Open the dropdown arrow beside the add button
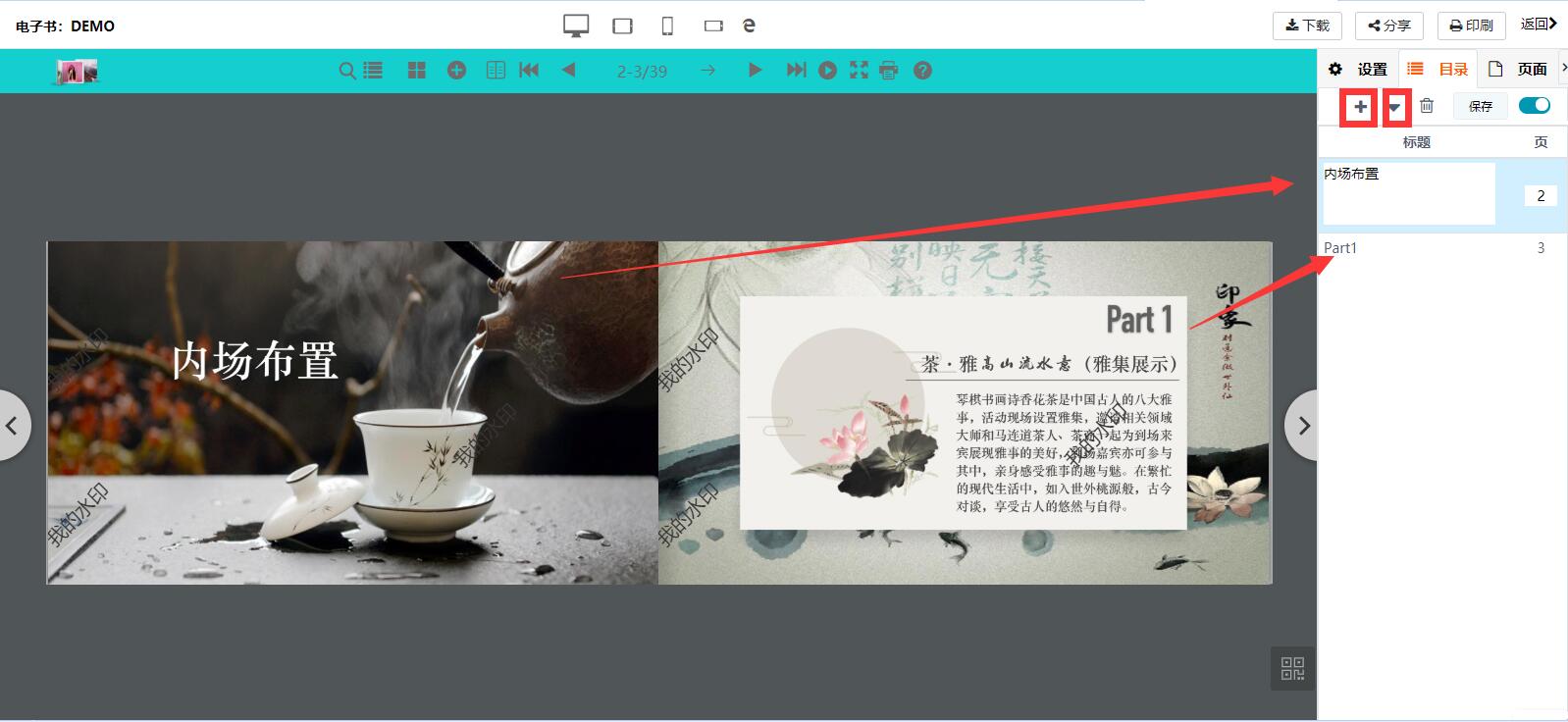This screenshot has width=1568, height=722. (x=1395, y=107)
